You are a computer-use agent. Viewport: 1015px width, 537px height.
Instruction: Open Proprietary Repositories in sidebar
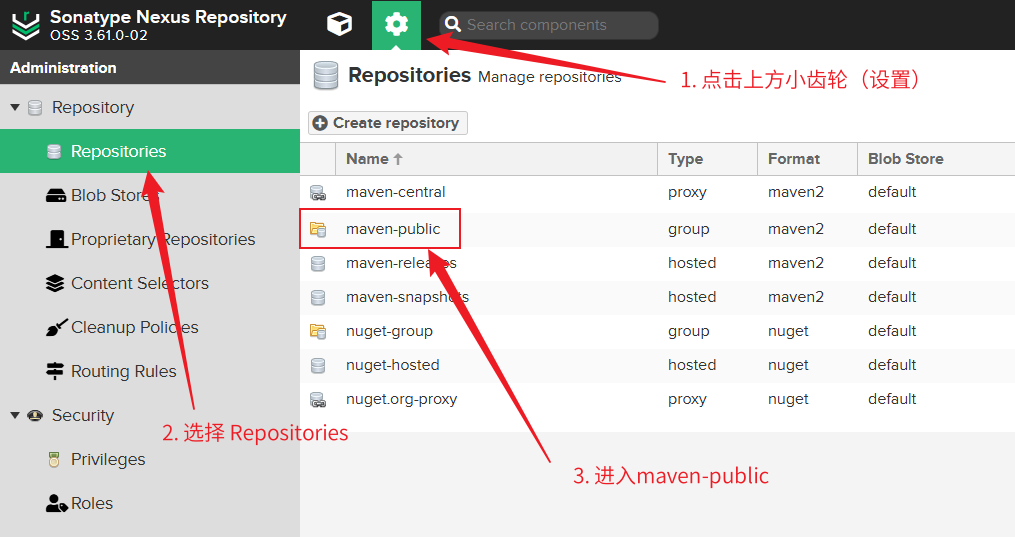coord(162,240)
